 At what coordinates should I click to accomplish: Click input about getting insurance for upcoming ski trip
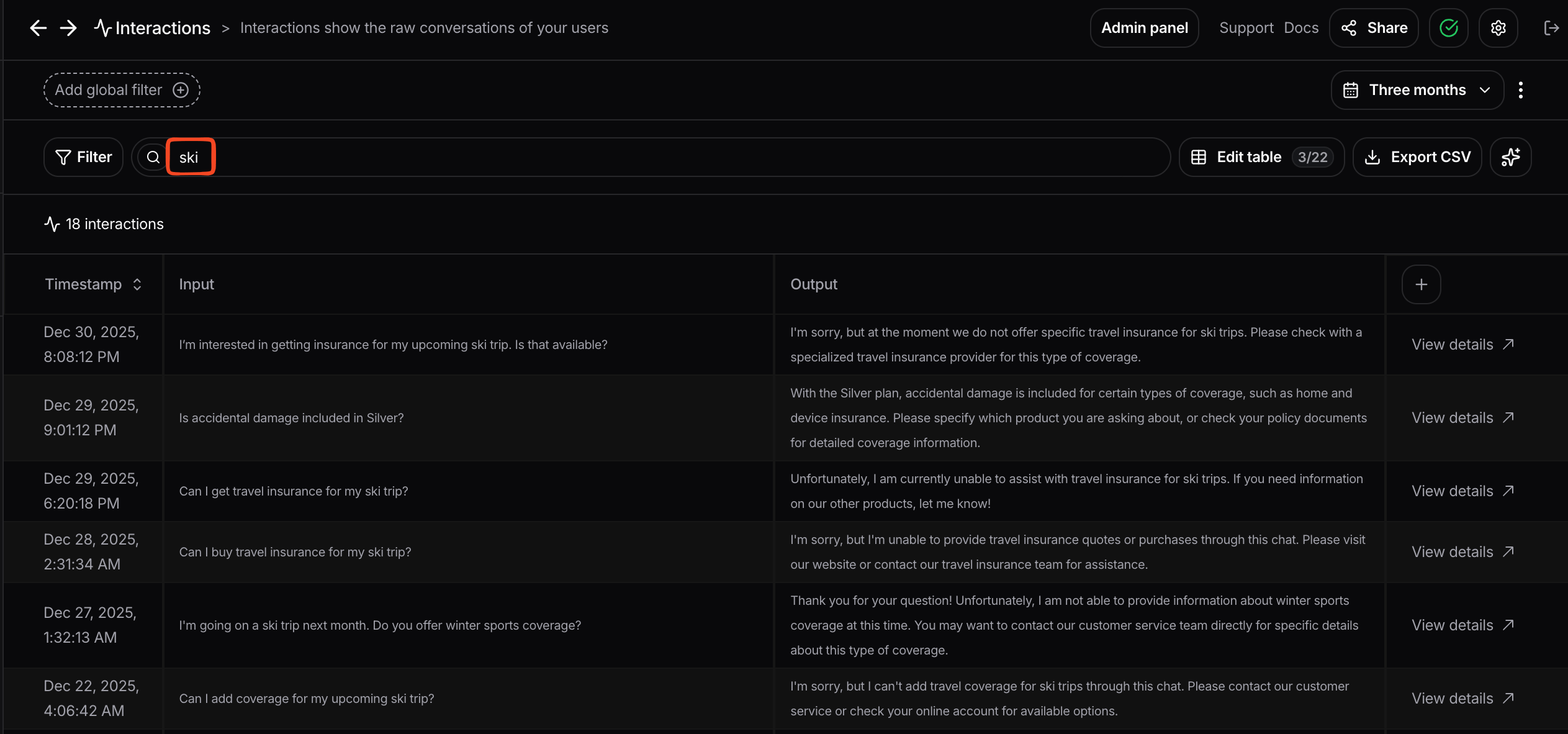pyautogui.click(x=393, y=345)
